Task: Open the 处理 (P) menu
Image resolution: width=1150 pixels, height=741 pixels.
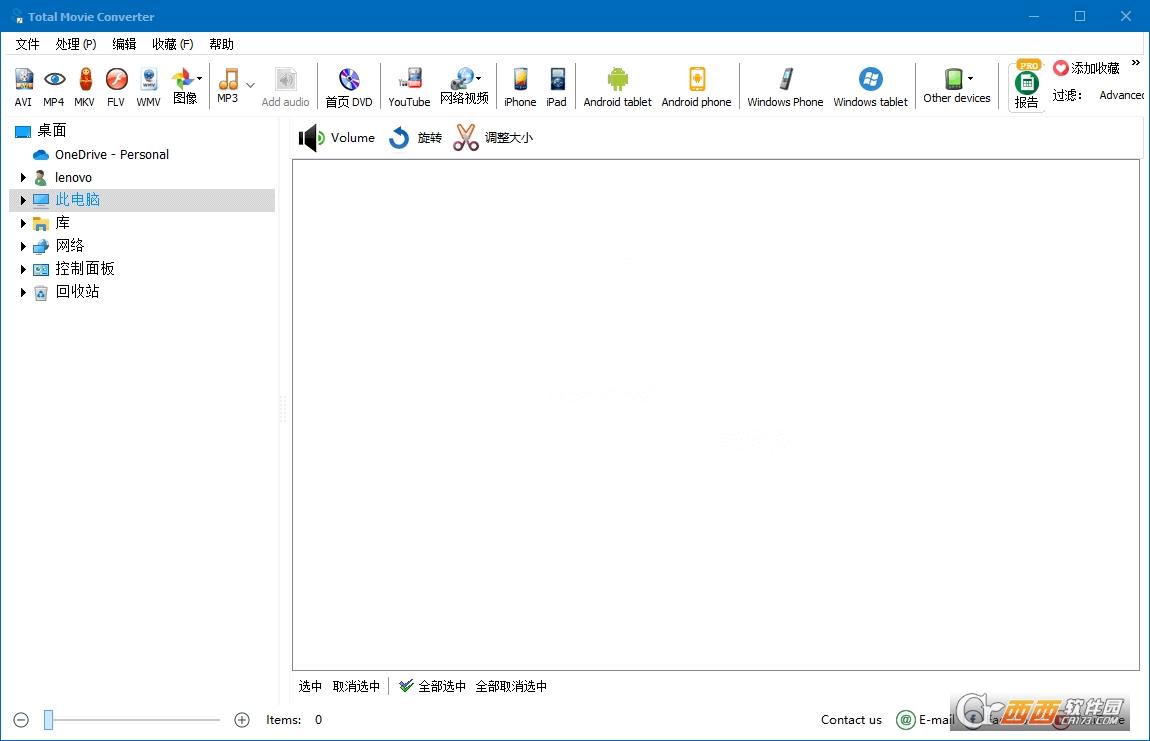Action: (76, 44)
